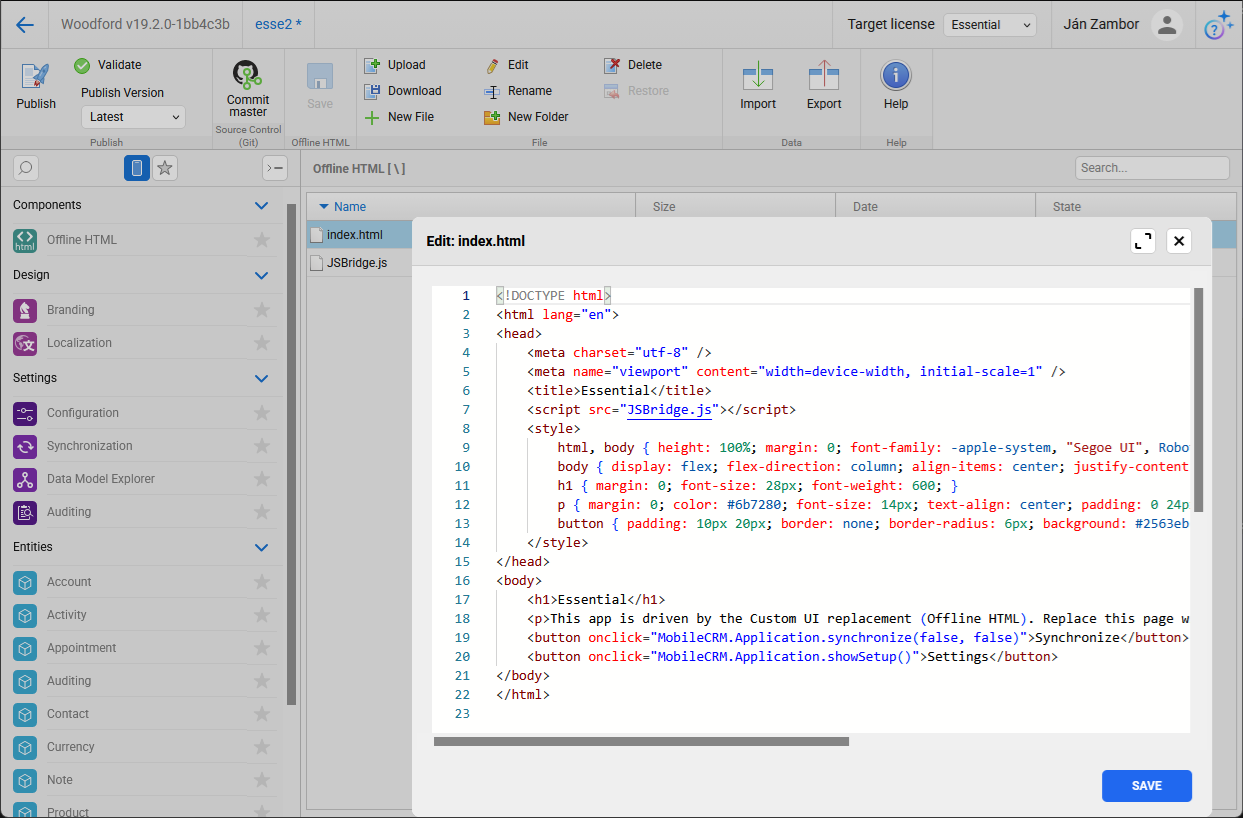1243x818 pixels.
Task: Toggle the Data Model Explorer favorite star
Action: click(262, 479)
